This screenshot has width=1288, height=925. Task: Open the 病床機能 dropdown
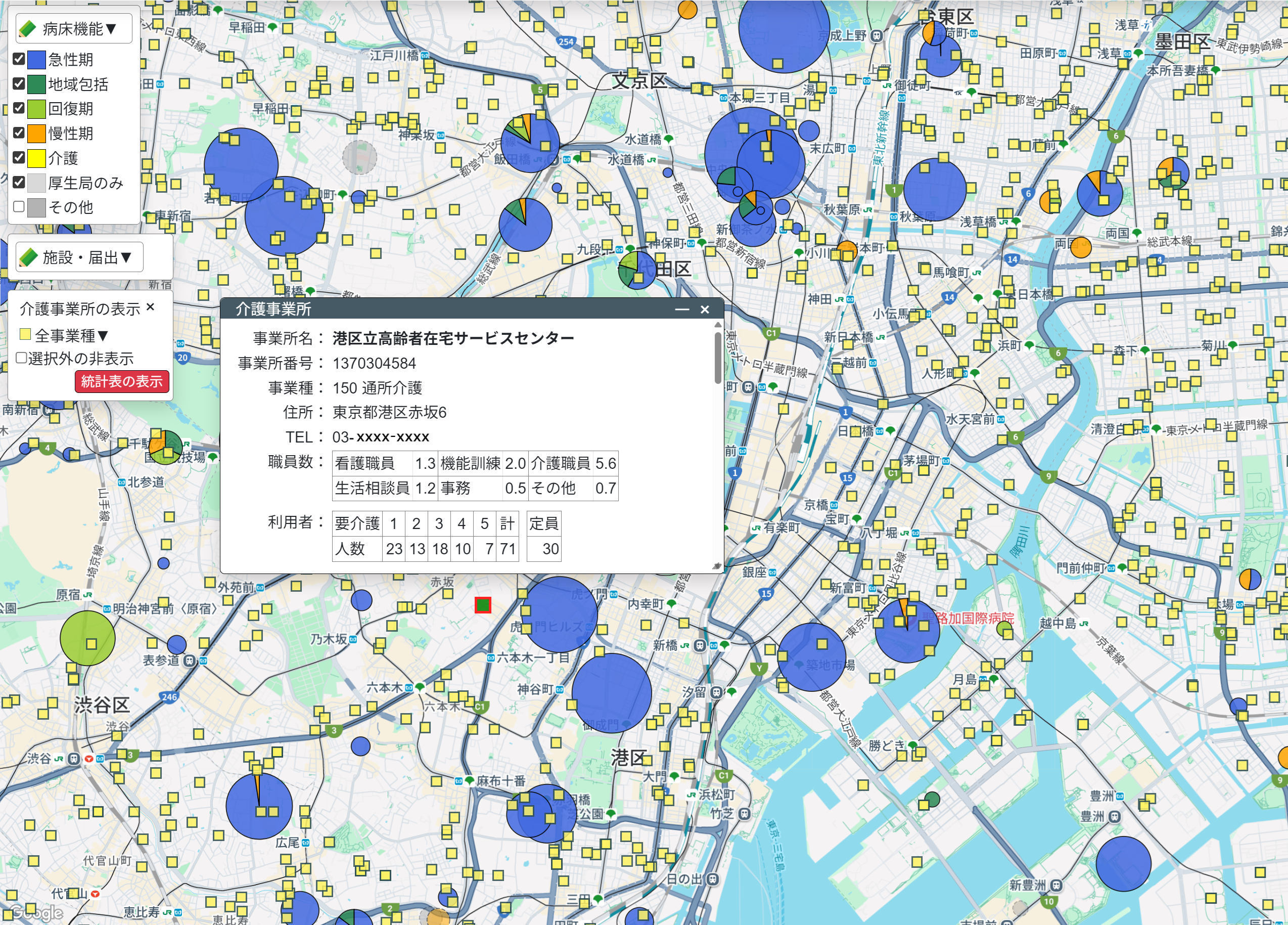74,28
